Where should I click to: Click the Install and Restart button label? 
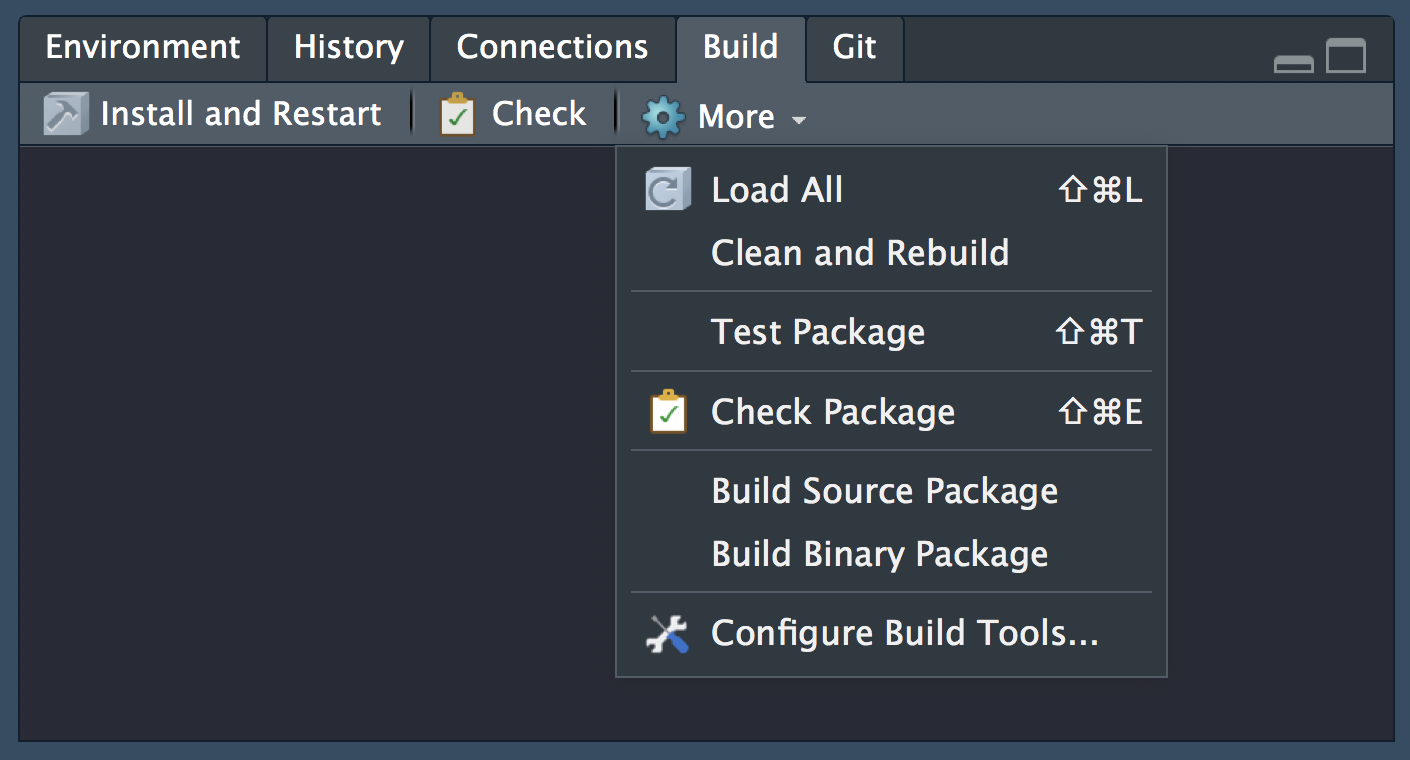coord(241,114)
